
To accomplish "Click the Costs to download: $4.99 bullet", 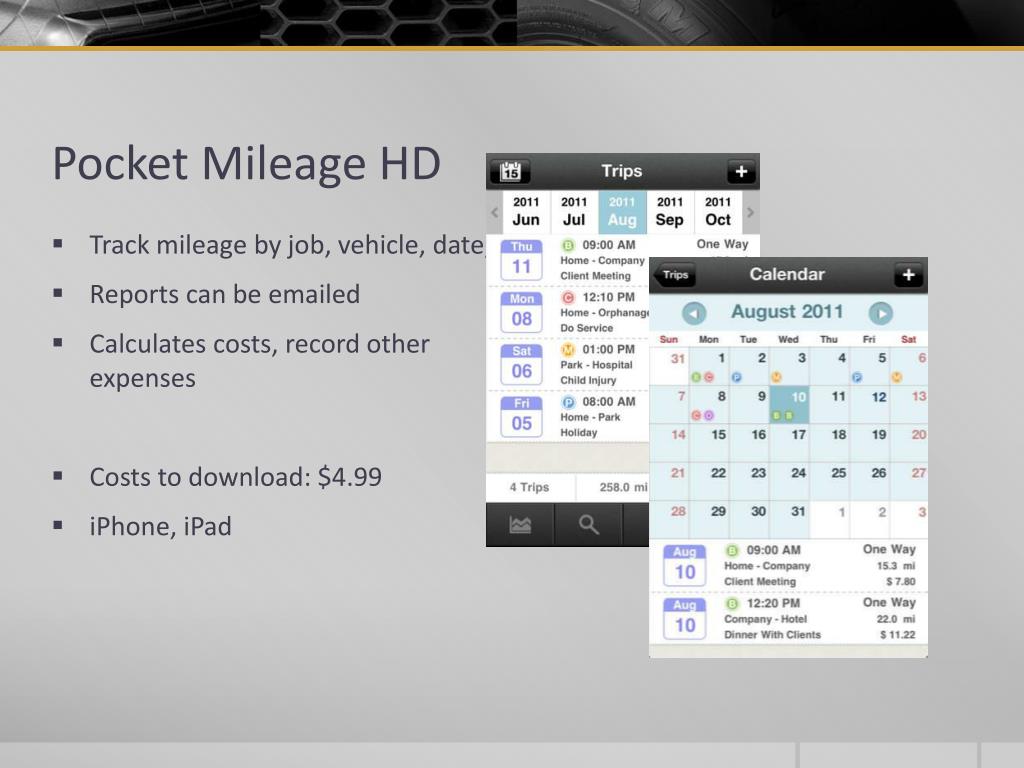I will (236, 477).
